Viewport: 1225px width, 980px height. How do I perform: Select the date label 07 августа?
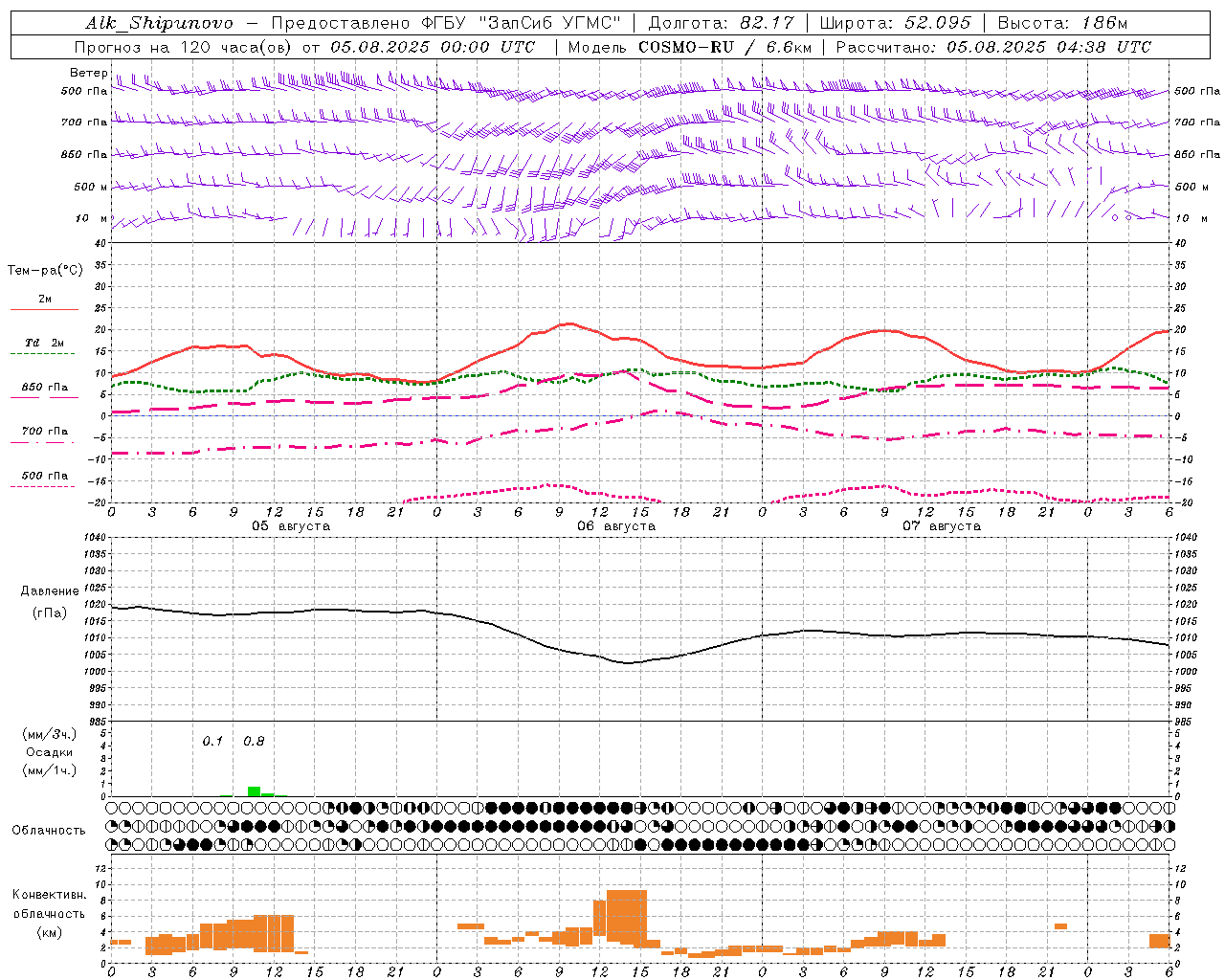pyautogui.click(x=942, y=526)
